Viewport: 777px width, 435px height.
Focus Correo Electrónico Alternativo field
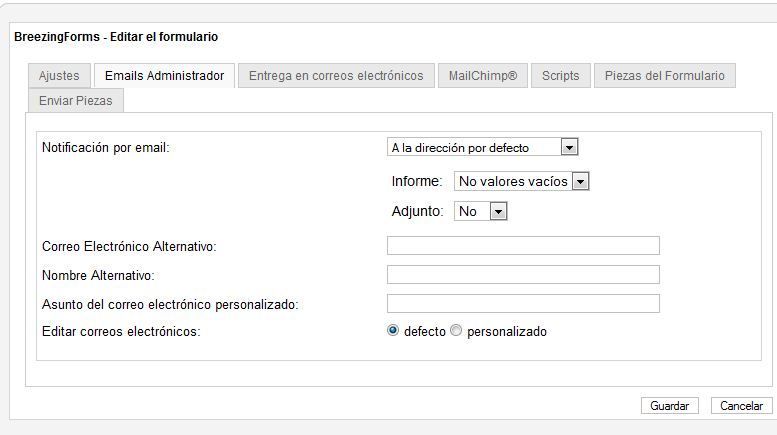click(523, 246)
